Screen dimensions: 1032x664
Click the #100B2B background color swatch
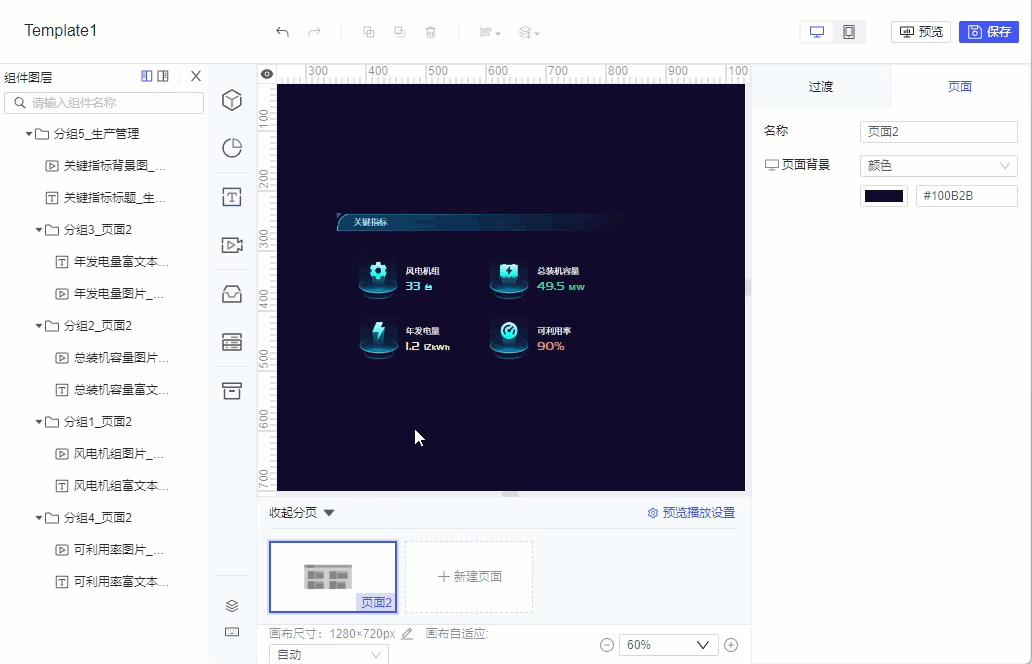pyautogui.click(x=882, y=196)
